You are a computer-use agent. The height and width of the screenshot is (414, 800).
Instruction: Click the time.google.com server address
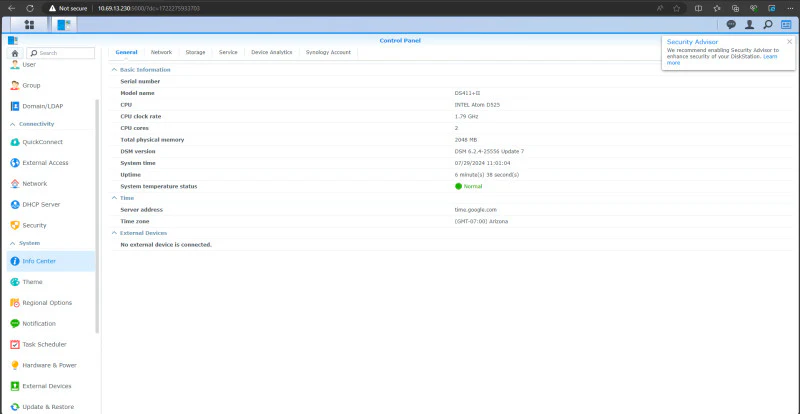[476, 210]
